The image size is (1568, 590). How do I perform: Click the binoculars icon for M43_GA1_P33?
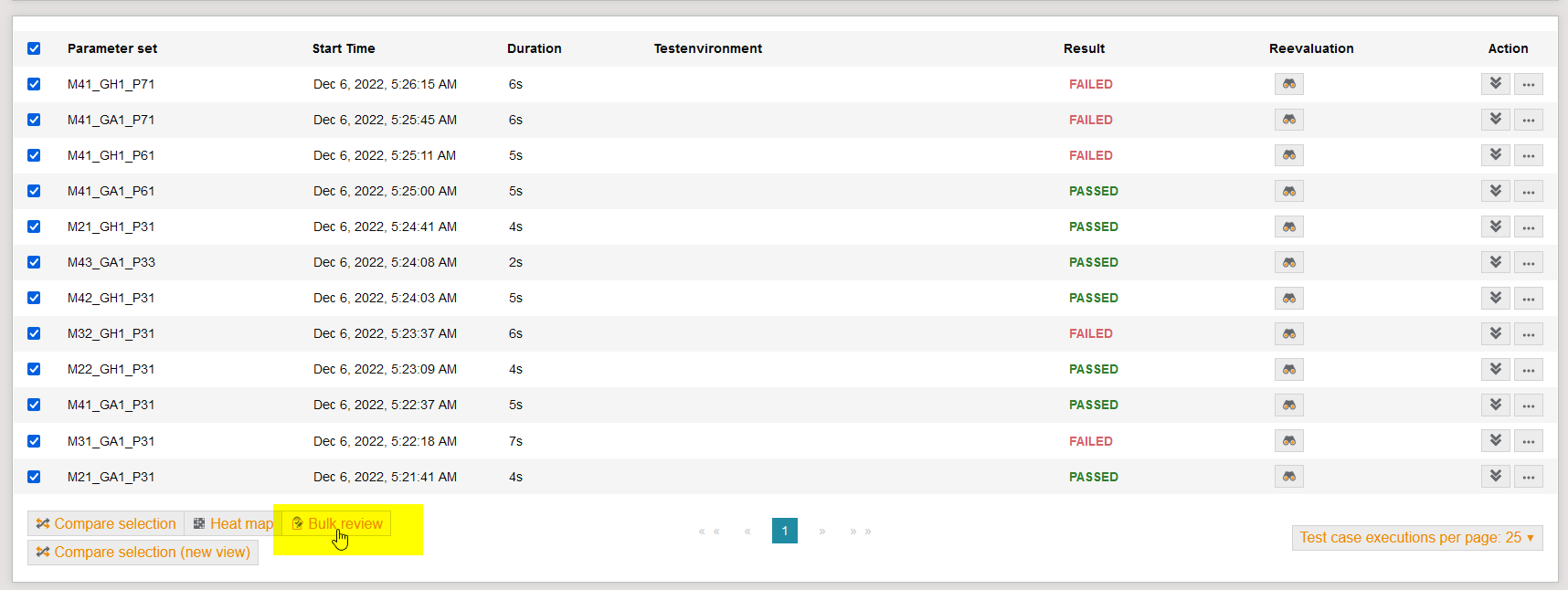tap(1288, 262)
